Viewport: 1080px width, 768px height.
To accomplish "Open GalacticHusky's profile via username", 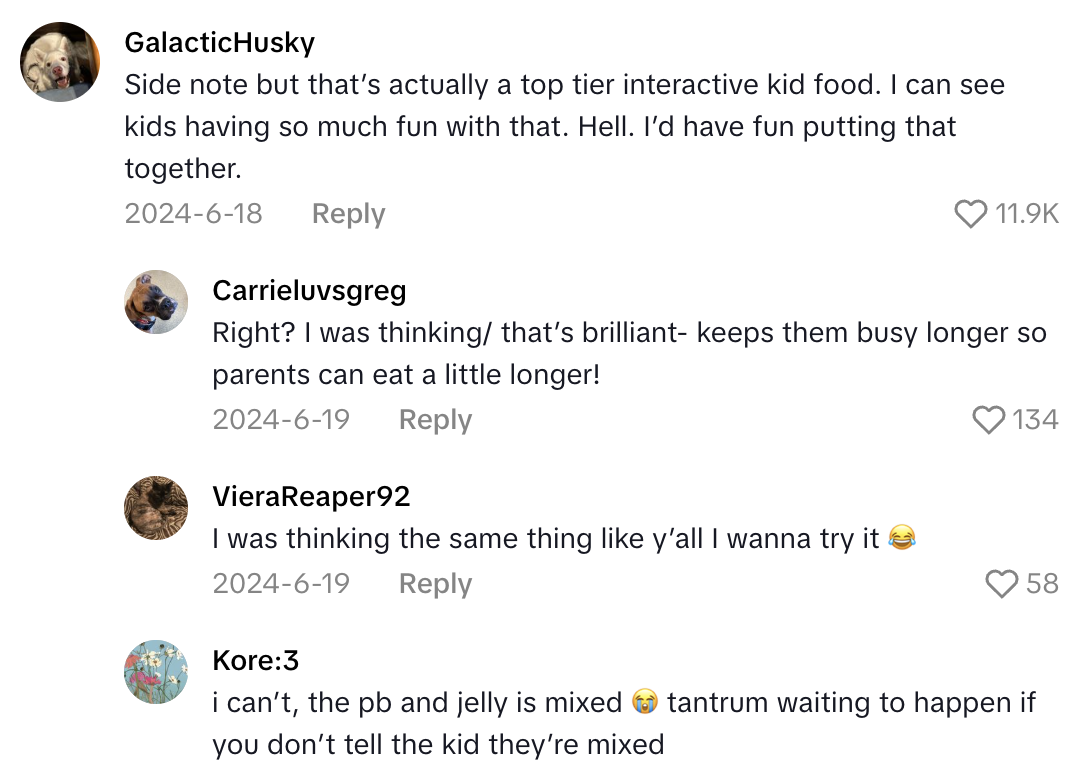I will point(219,42).
